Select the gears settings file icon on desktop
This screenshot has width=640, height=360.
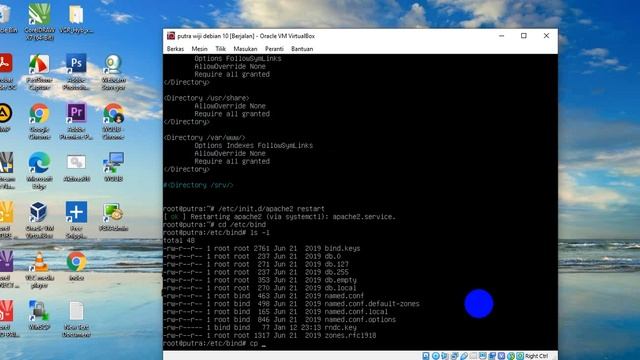76,167
